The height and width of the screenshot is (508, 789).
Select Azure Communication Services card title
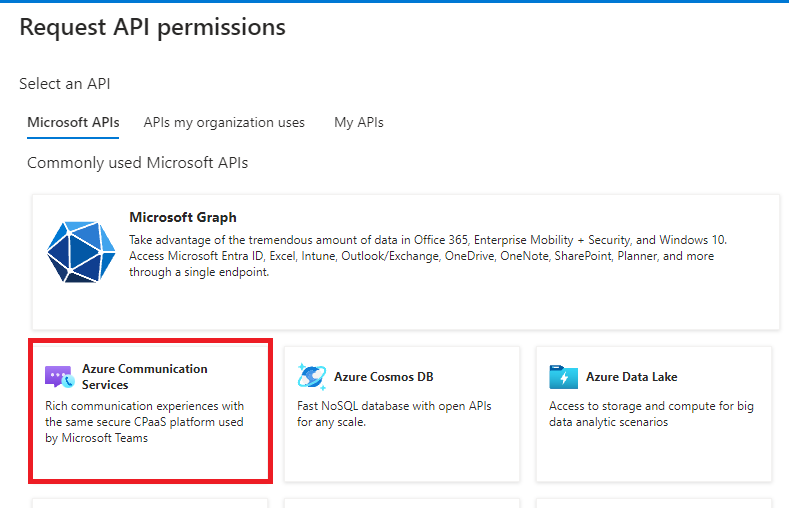click(x=145, y=377)
